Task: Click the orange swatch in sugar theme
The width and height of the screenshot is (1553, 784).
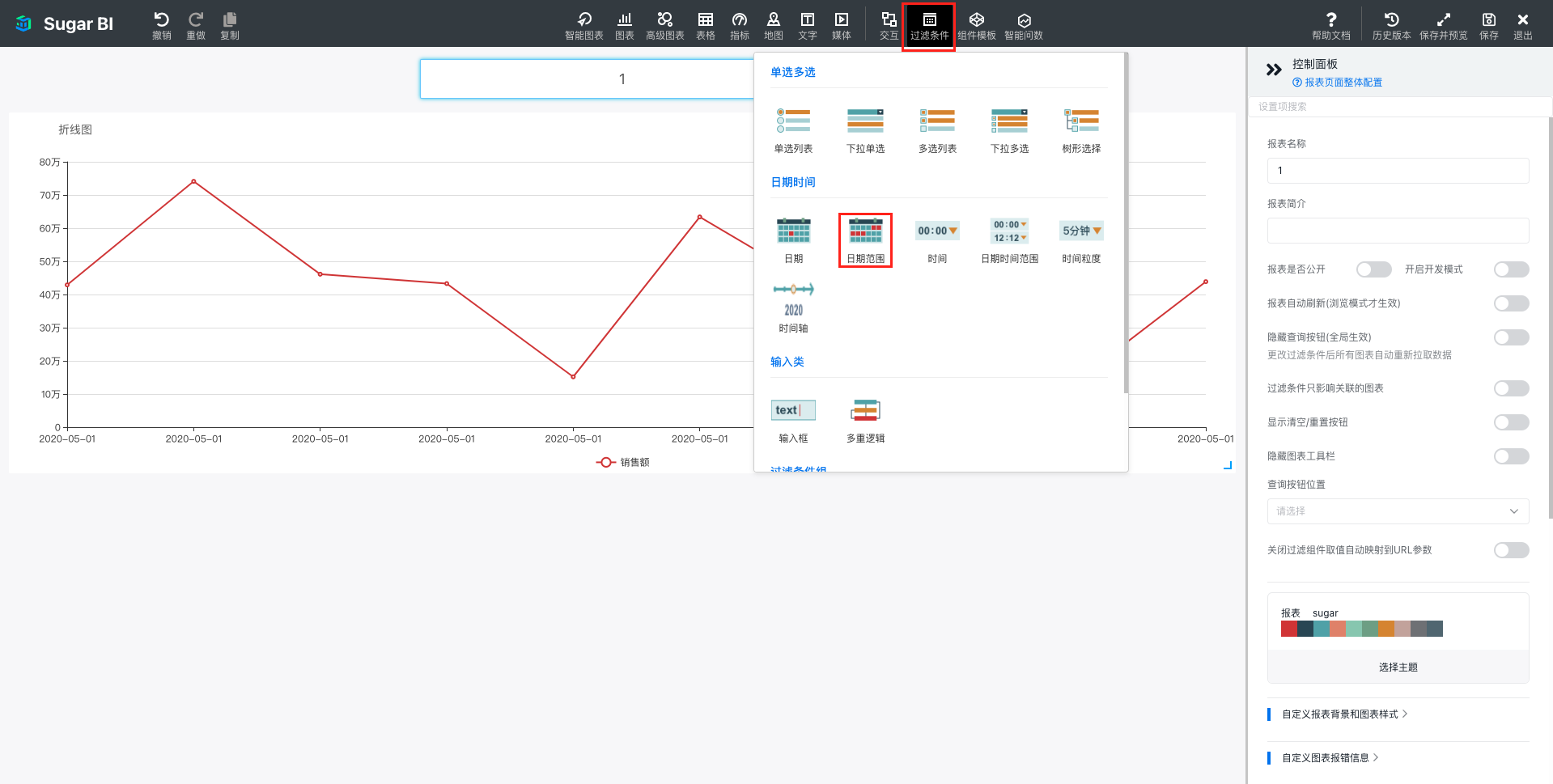Action: (1386, 629)
